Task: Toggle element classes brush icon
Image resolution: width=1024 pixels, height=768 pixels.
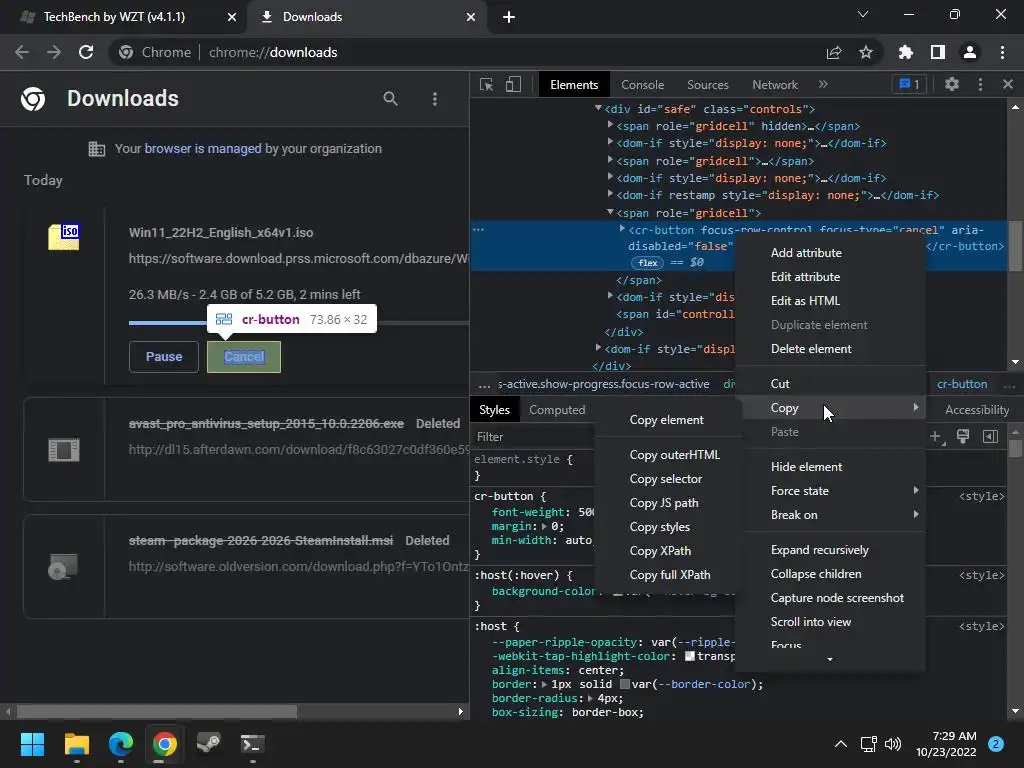Action: pyautogui.click(x=963, y=436)
